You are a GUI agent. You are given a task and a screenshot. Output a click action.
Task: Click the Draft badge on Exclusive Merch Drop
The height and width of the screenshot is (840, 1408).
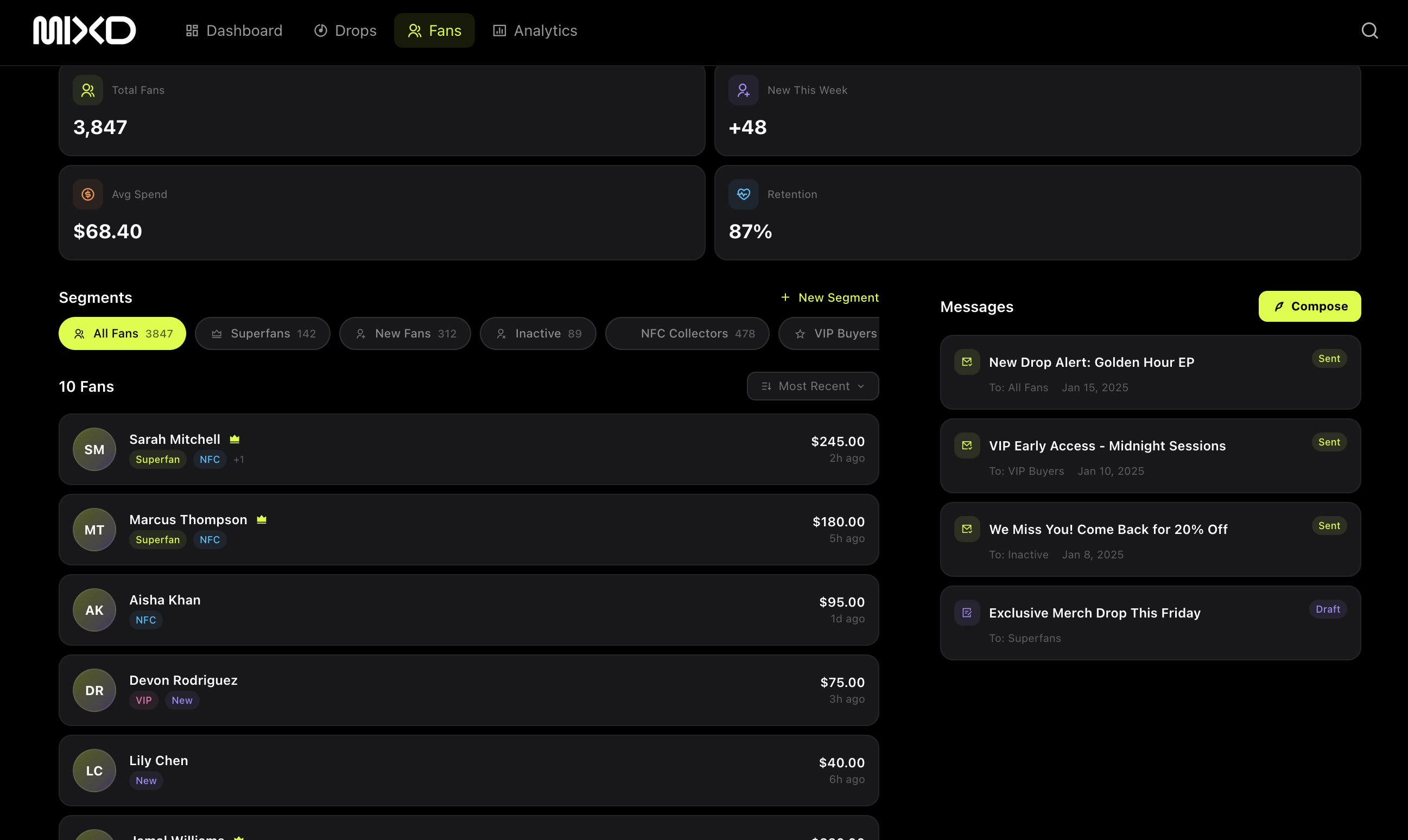point(1328,609)
